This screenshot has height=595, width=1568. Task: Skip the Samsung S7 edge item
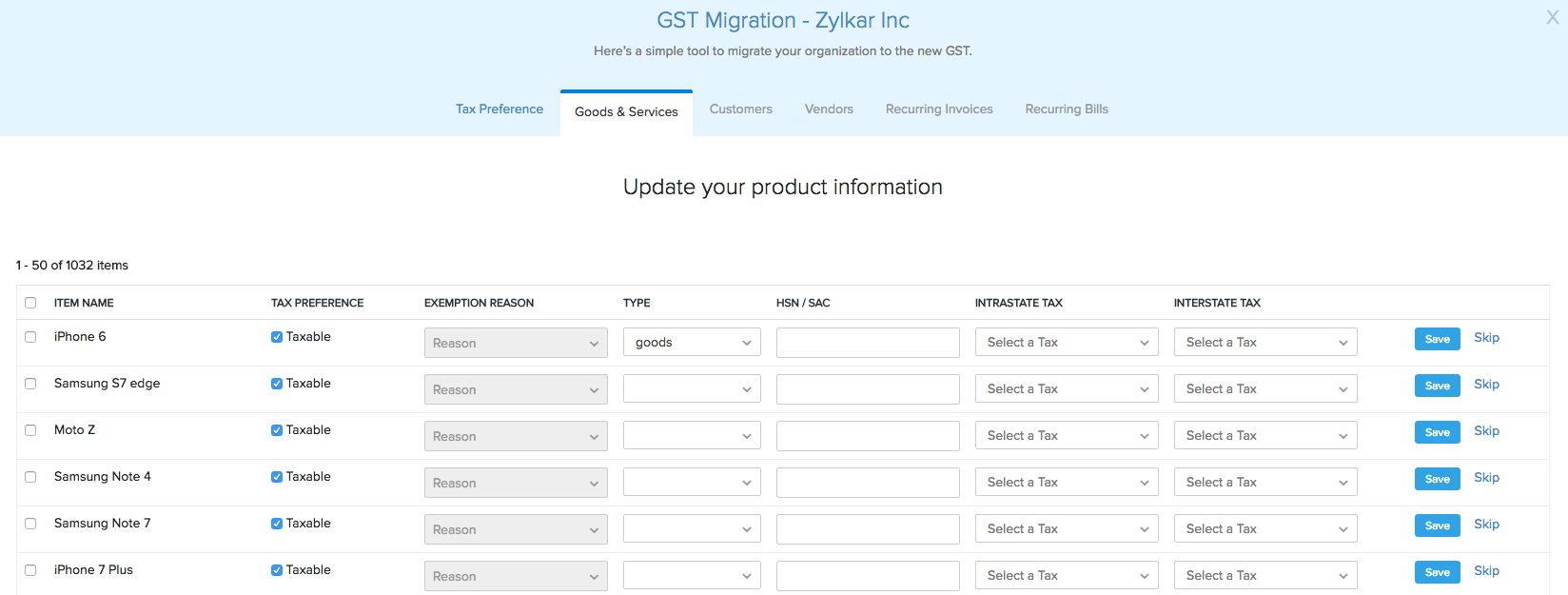click(1486, 385)
